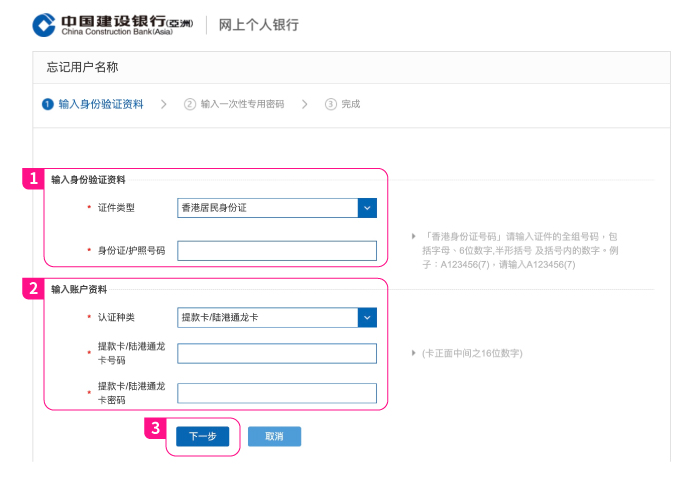Click the step 3 circle icon
The height and width of the screenshot is (478, 700).
pos(330,104)
